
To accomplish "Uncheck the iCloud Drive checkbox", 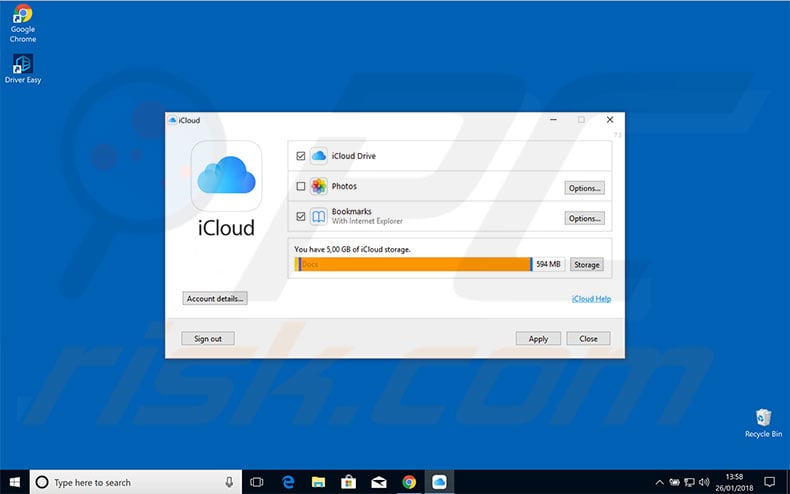I will 301,156.
